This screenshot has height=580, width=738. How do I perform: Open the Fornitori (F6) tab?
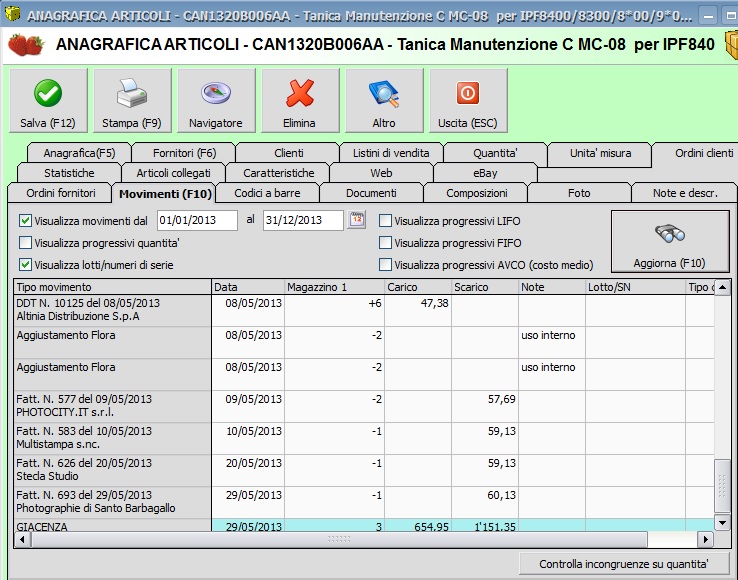click(184, 153)
